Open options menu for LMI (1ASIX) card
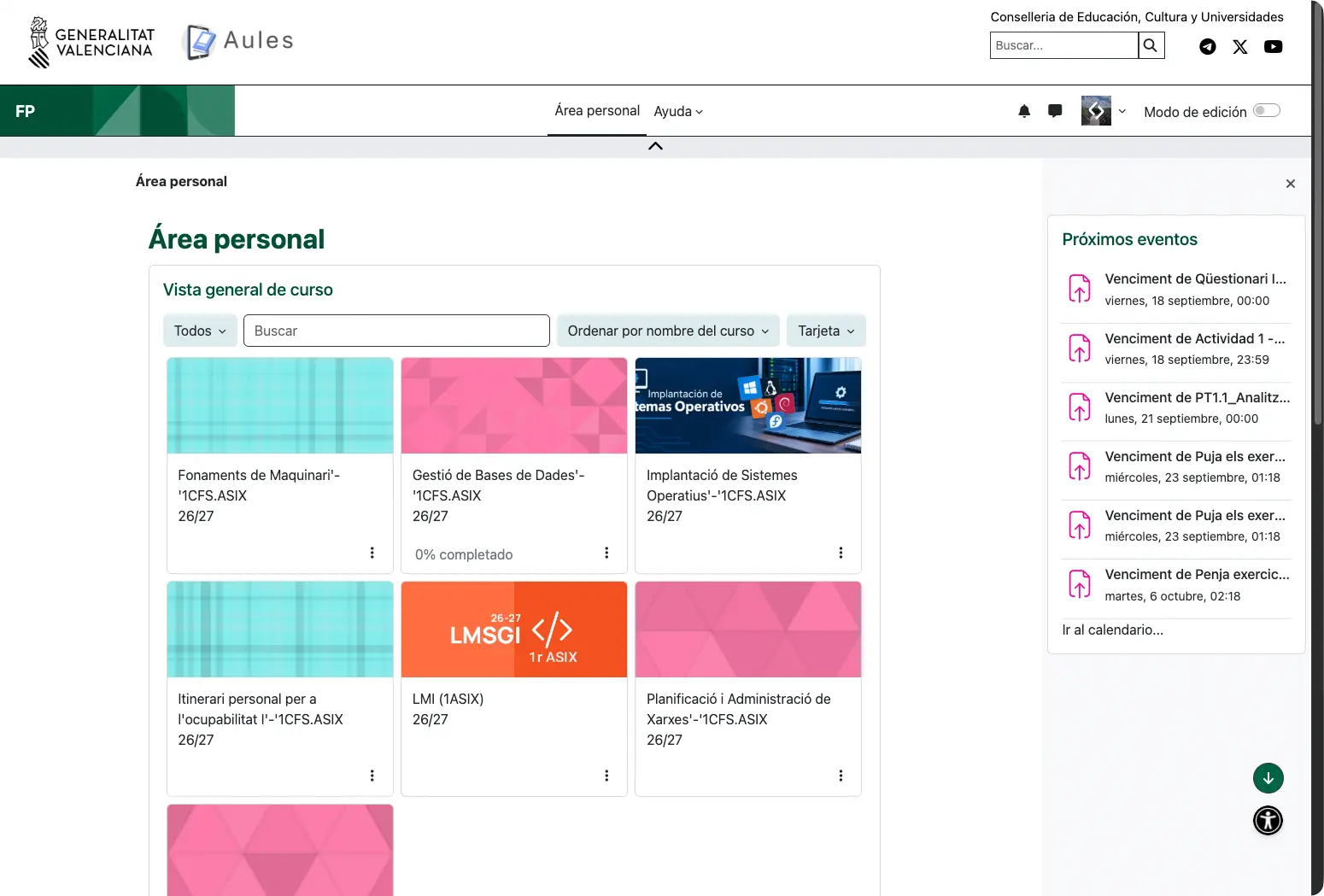Viewport: 1324px width, 896px height. pyautogui.click(x=606, y=776)
